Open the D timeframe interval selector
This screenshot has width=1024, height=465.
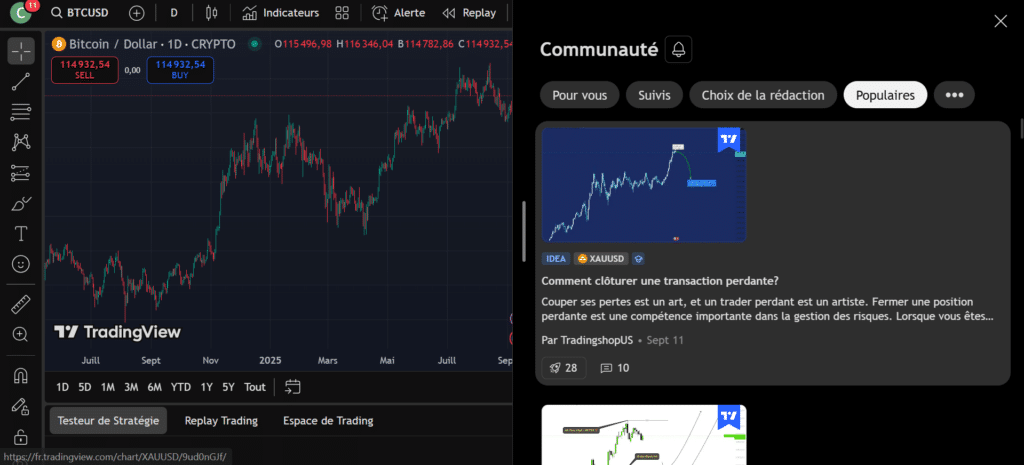tap(174, 12)
